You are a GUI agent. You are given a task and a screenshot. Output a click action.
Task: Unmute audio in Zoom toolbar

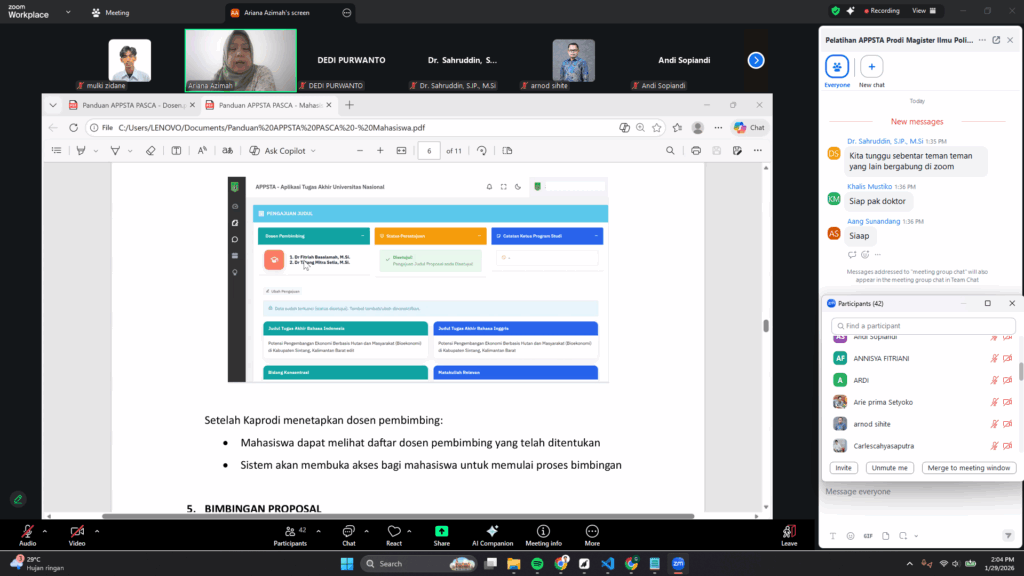27,531
